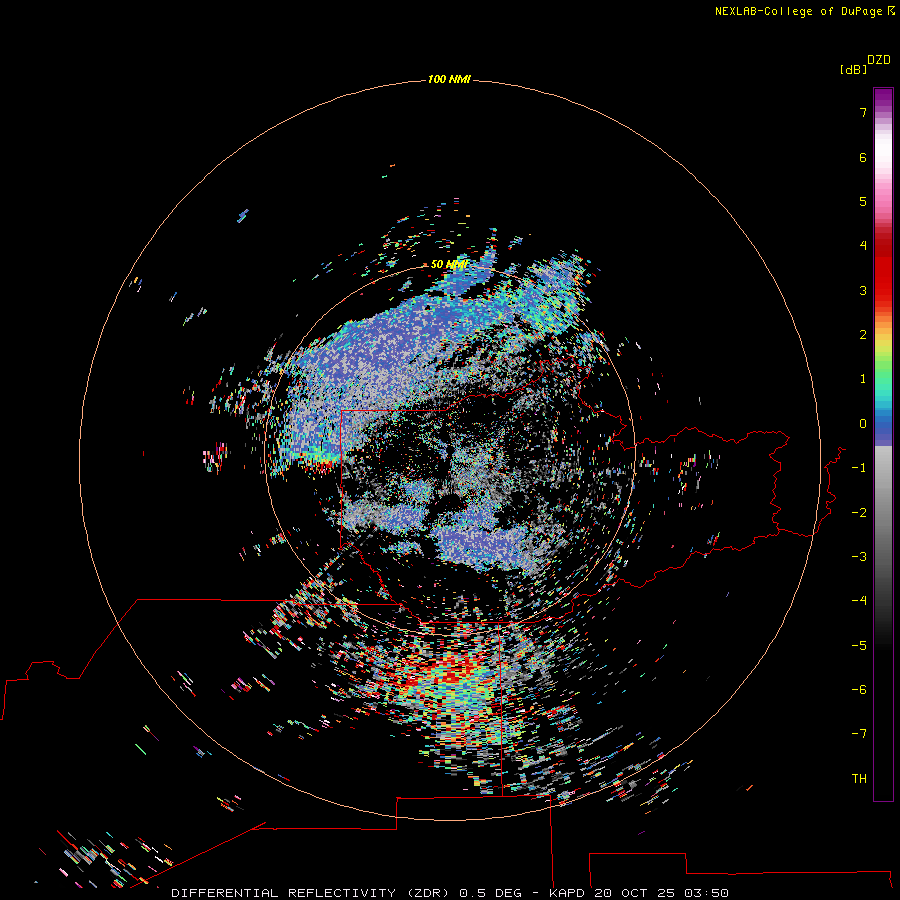900x900 pixels.
Task: Click the Differential Reflectivity caption at bottom
Action: click(450, 893)
